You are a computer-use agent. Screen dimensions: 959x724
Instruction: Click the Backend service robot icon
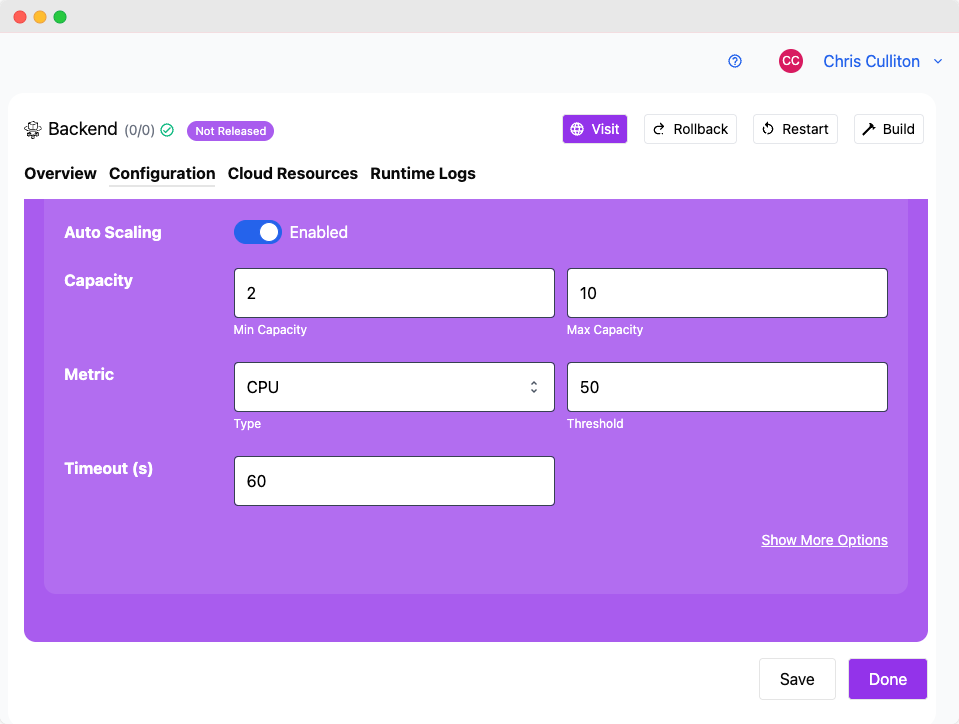tap(32, 130)
